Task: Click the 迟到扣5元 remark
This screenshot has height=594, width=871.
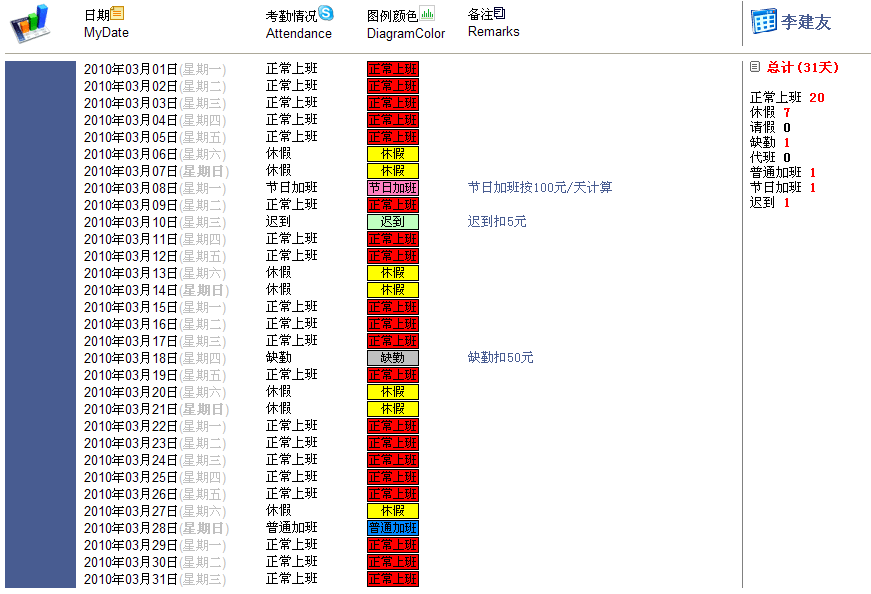Action: click(497, 221)
